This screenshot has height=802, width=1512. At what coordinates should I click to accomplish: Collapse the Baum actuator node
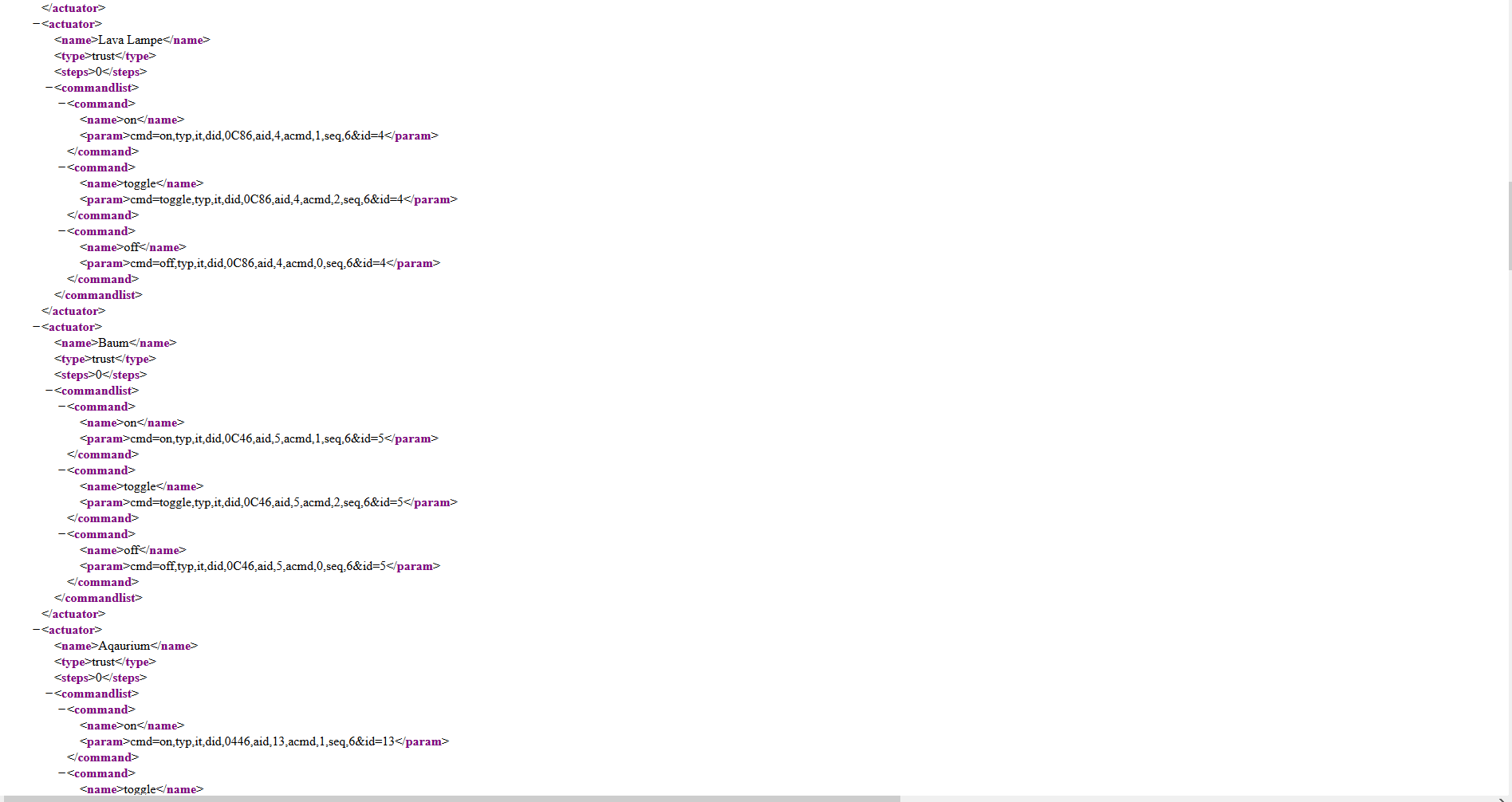click(37, 327)
